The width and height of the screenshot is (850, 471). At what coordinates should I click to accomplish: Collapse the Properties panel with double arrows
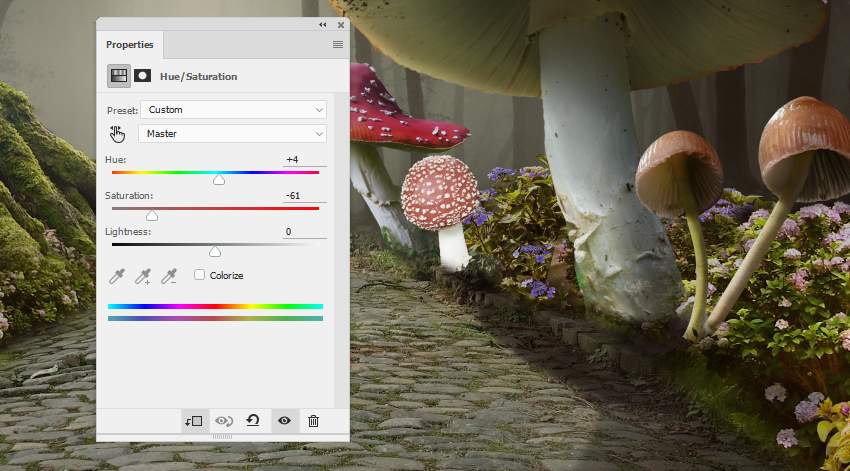[x=323, y=25]
